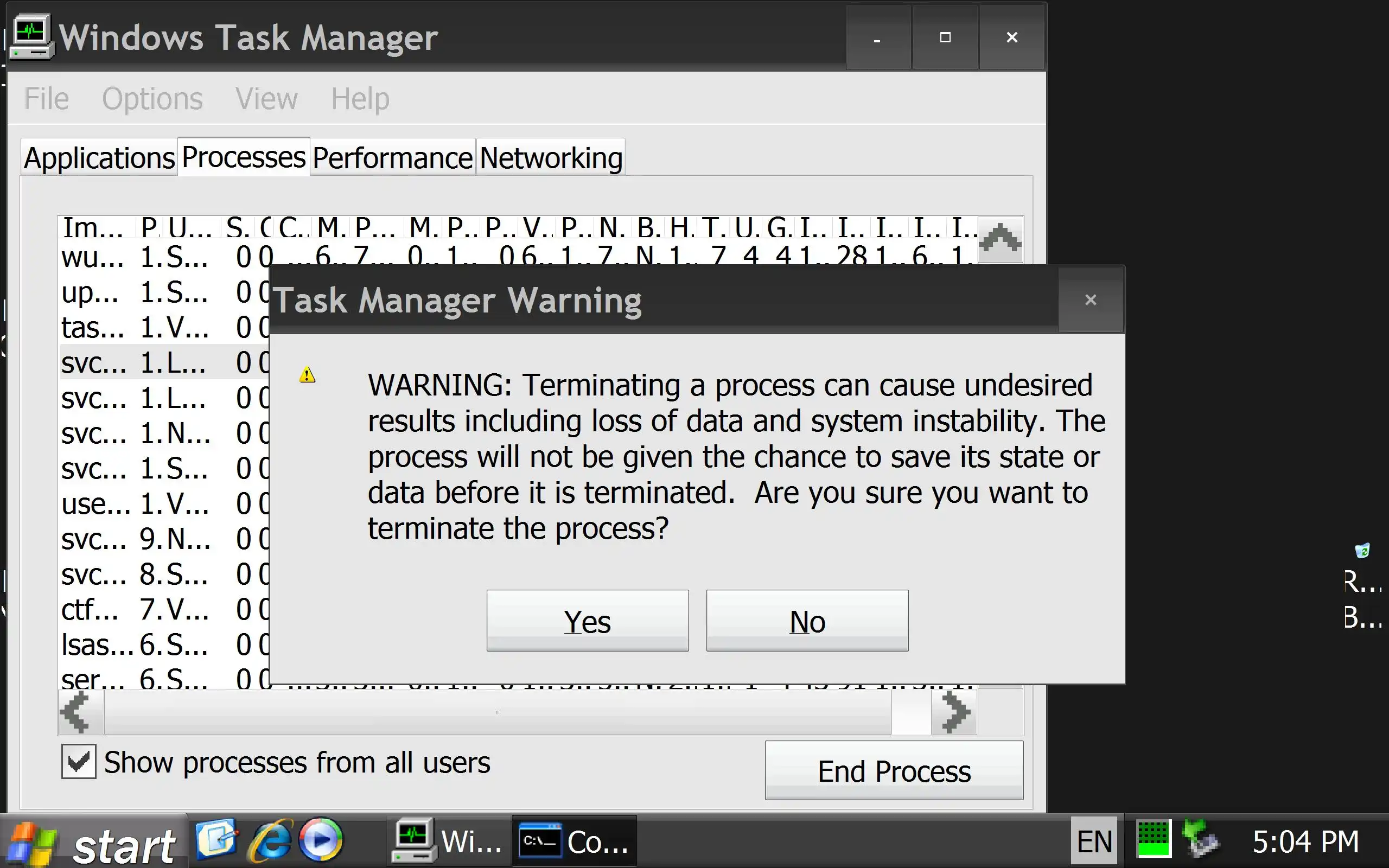Screen dimensions: 1389x868
Task: Switch to the Performance tab
Action: point(393,158)
